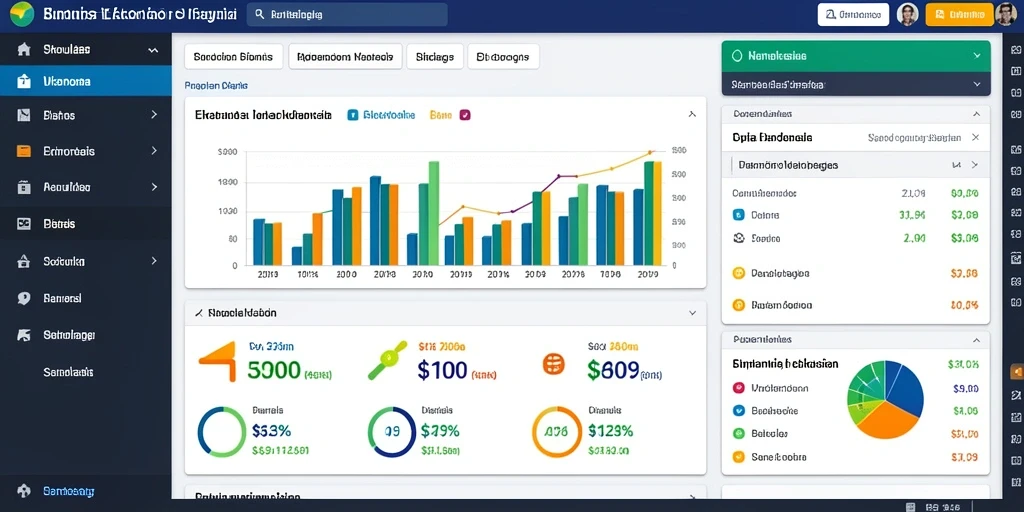Expand the third sidebar row with its right chevron
Screen dimensions: 1024x512
154,115
